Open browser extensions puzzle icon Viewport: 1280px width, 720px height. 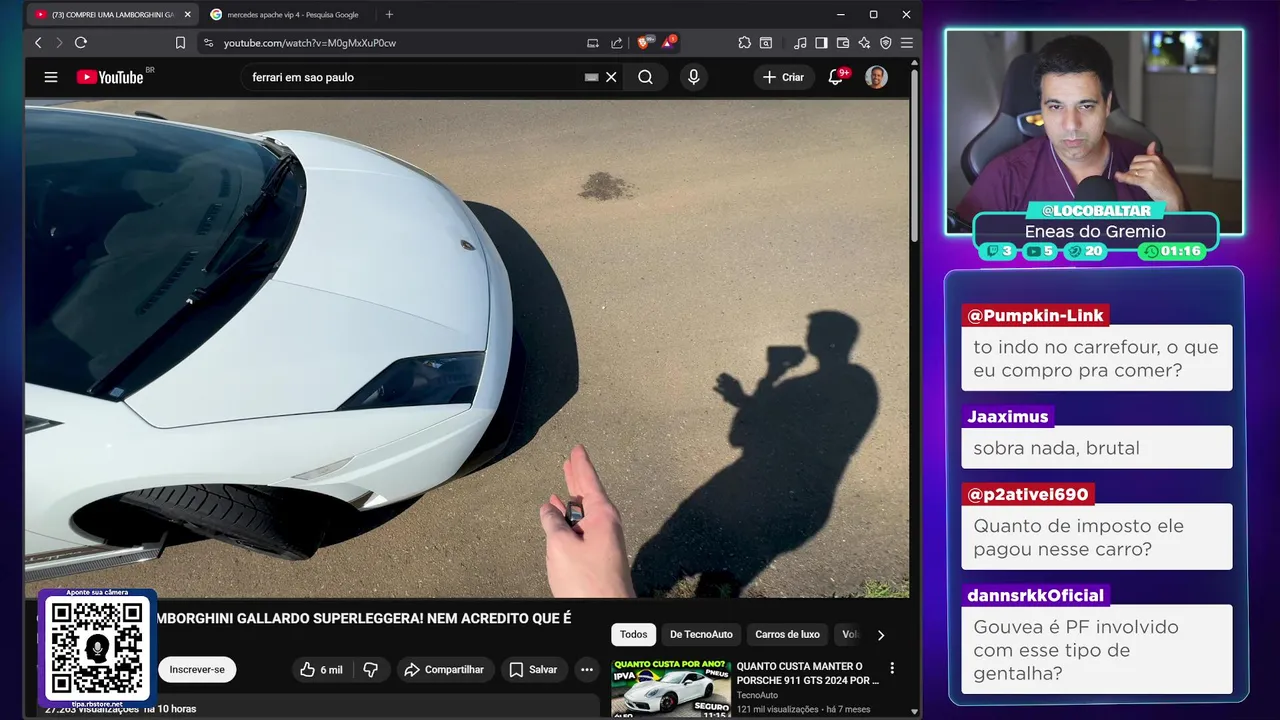pyautogui.click(x=745, y=43)
